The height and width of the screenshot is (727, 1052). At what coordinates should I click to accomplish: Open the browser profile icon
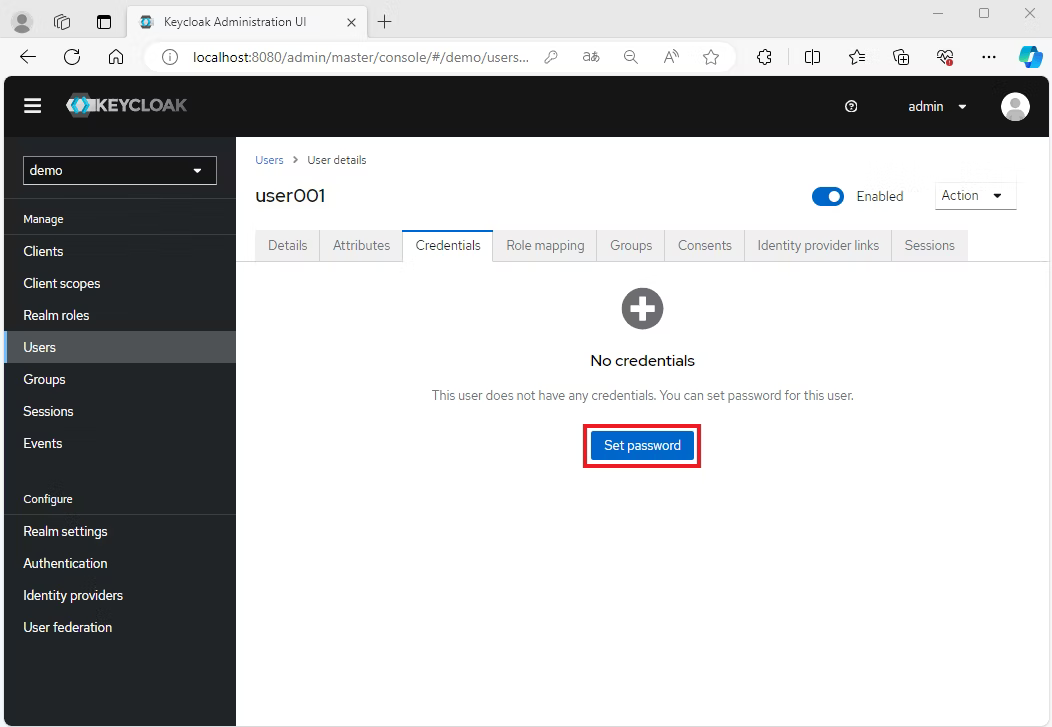pyautogui.click(x=22, y=22)
